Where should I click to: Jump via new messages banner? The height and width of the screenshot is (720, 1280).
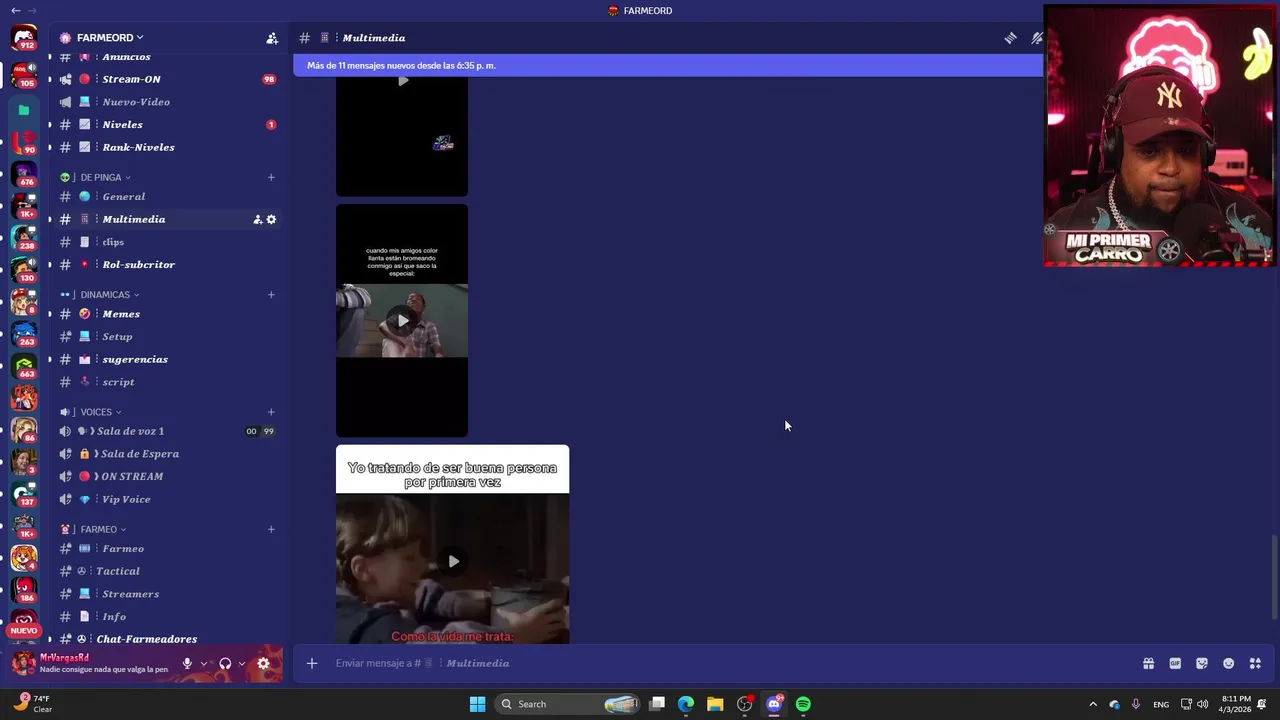[668, 65]
